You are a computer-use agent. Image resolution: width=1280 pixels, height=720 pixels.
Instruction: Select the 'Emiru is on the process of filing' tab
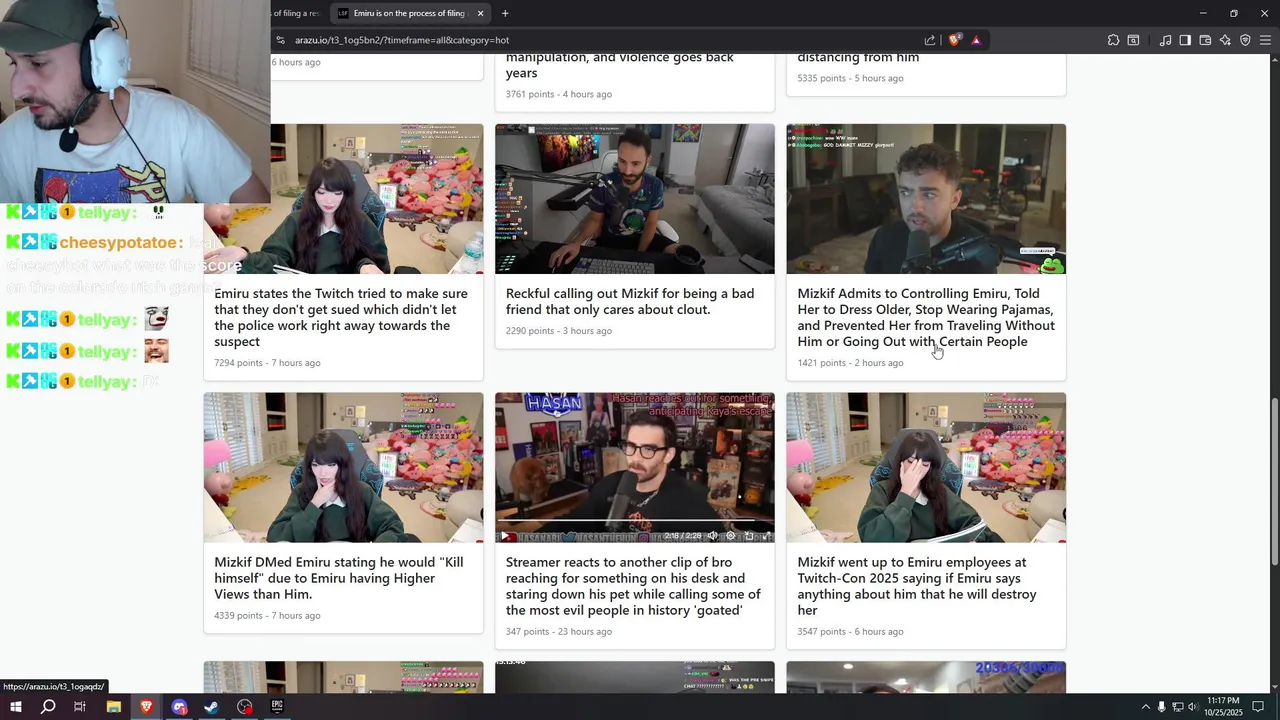[409, 13]
